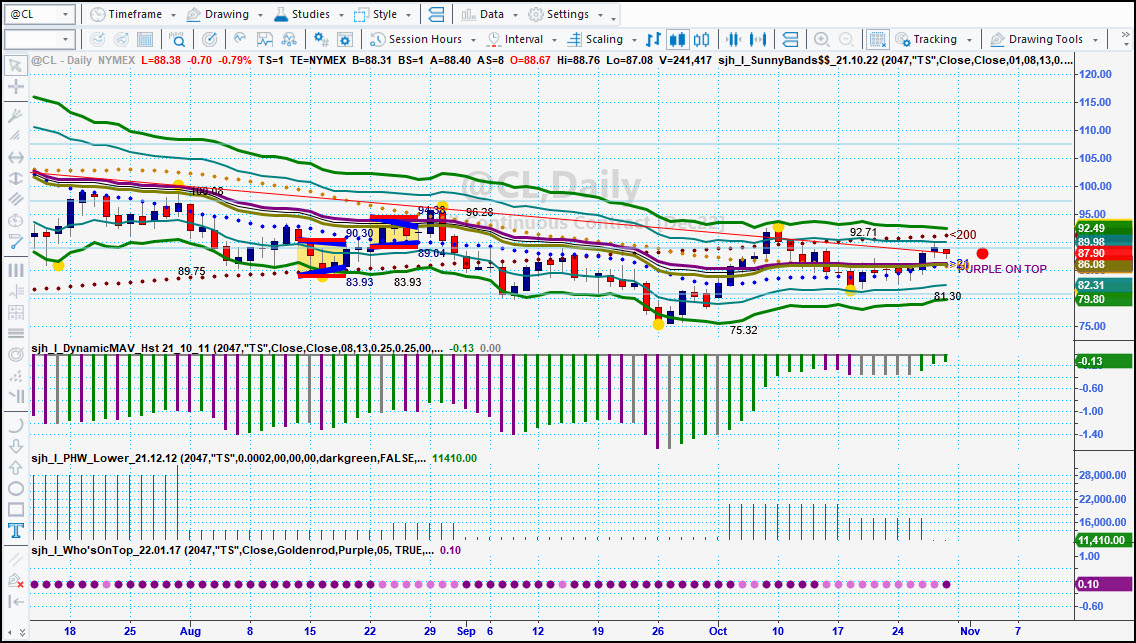
Task: Select the horizontal double-arrow line tool
Action: [14, 157]
